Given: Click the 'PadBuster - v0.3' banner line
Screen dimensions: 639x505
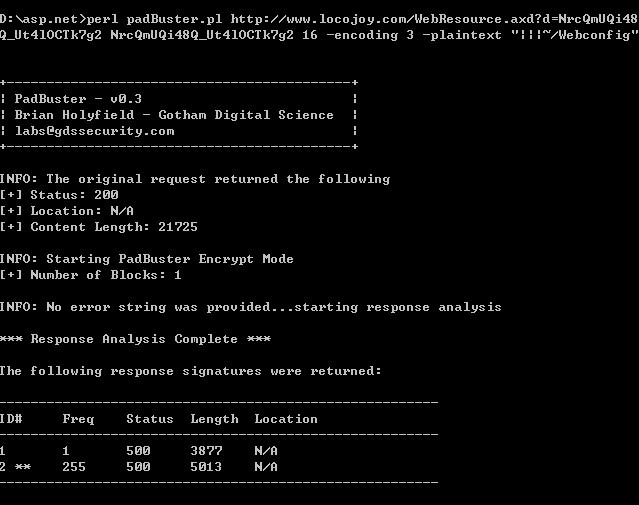Looking at the screenshot, I should tap(78, 99).
